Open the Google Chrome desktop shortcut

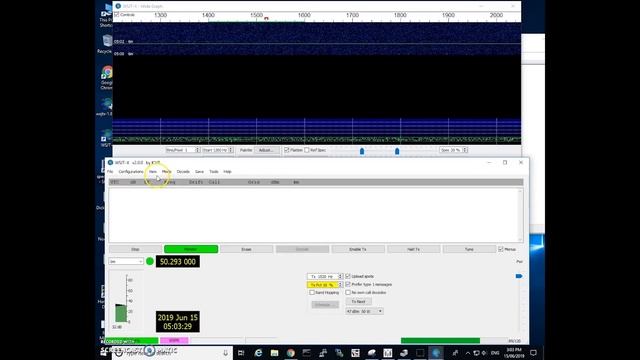107,78
